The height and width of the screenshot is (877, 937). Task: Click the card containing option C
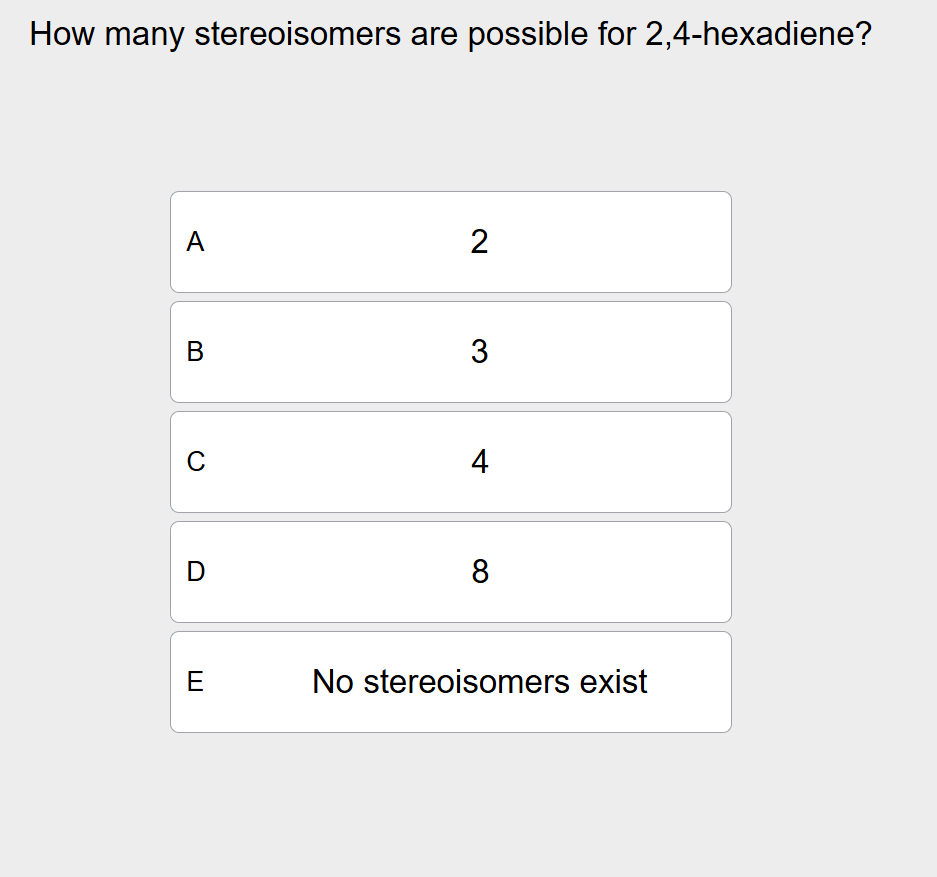point(450,462)
